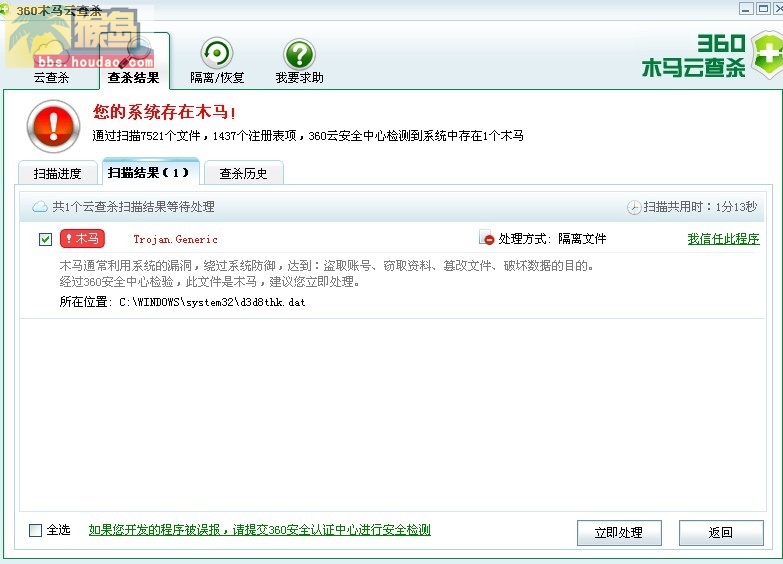Uncheck the Trojan.Generic result checkbox

pos(45,239)
